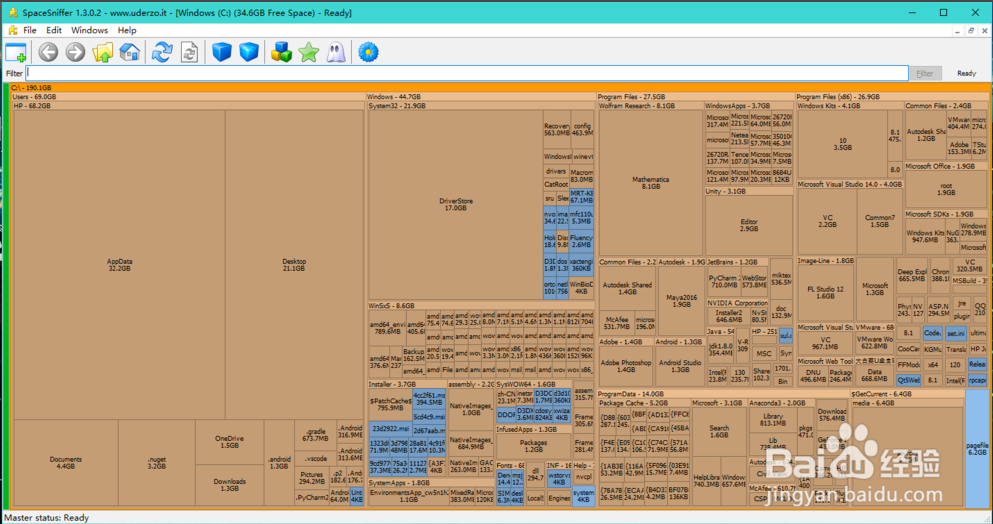This screenshot has height=524, width=993.
Task: Click the gray page-refresh toolbar icon
Action: pyautogui.click(x=189, y=53)
